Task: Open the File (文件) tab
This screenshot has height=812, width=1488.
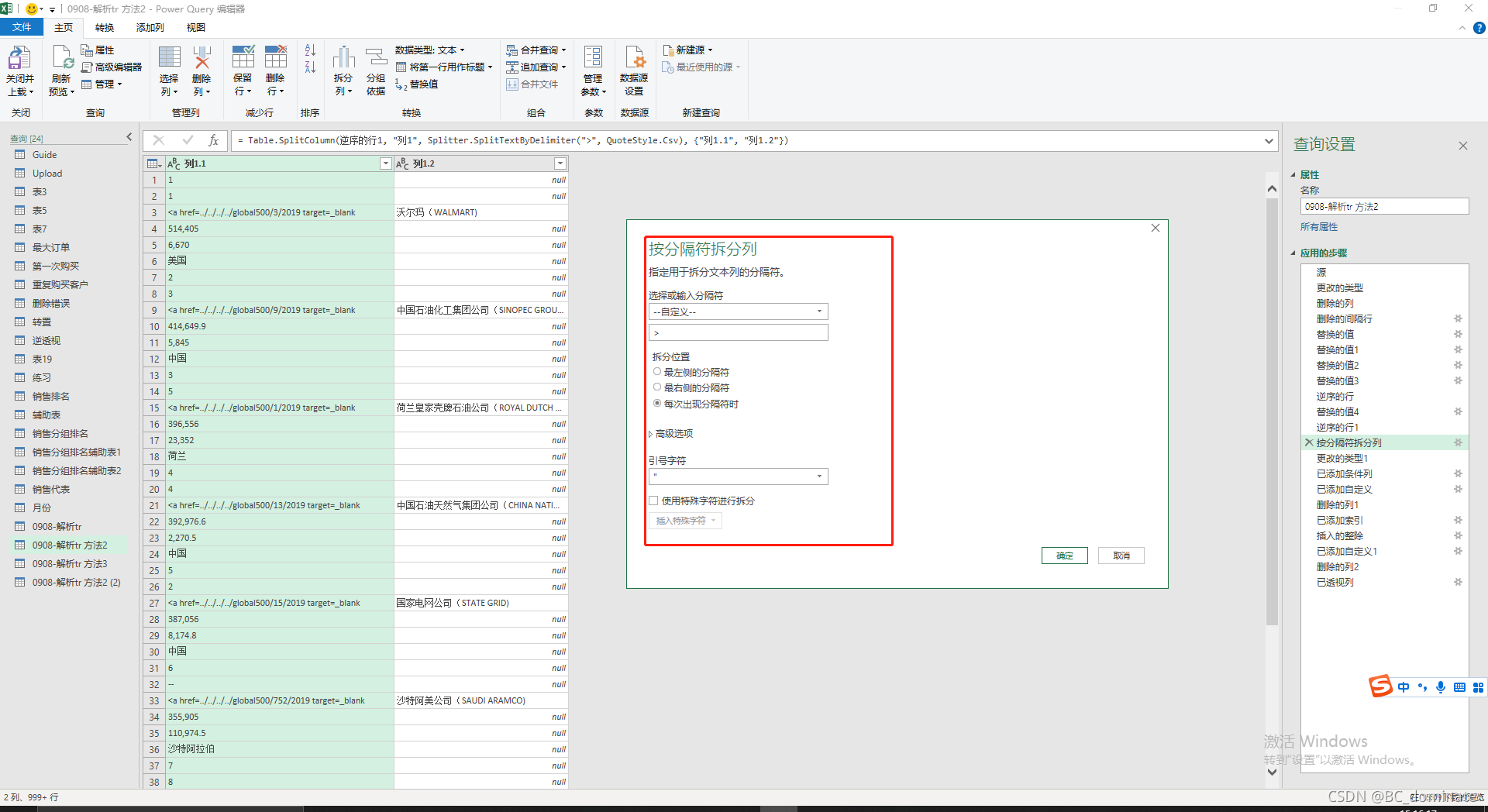Action: [x=22, y=28]
